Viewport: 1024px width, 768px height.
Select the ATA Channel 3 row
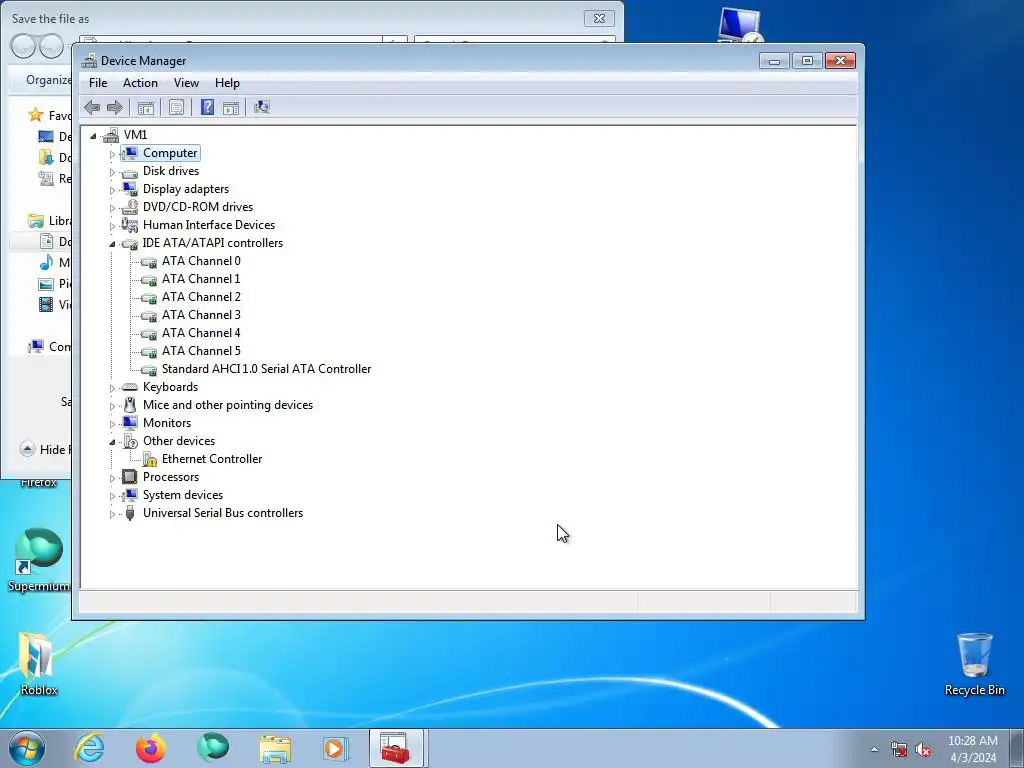201,315
